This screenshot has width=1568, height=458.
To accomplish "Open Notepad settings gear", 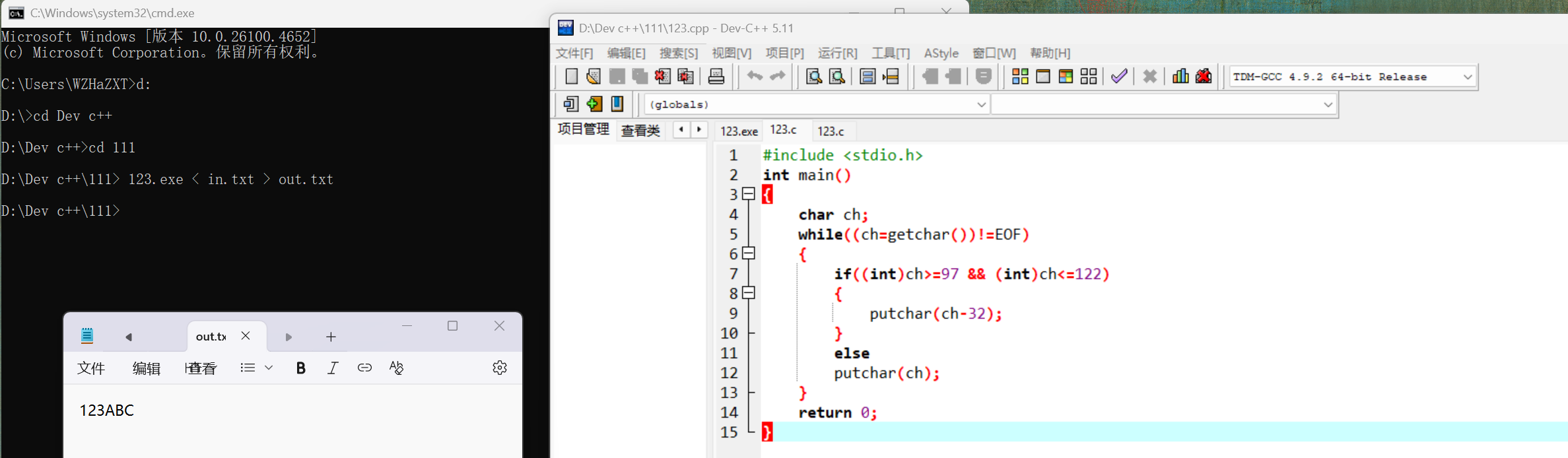I will (x=500, y=368).
